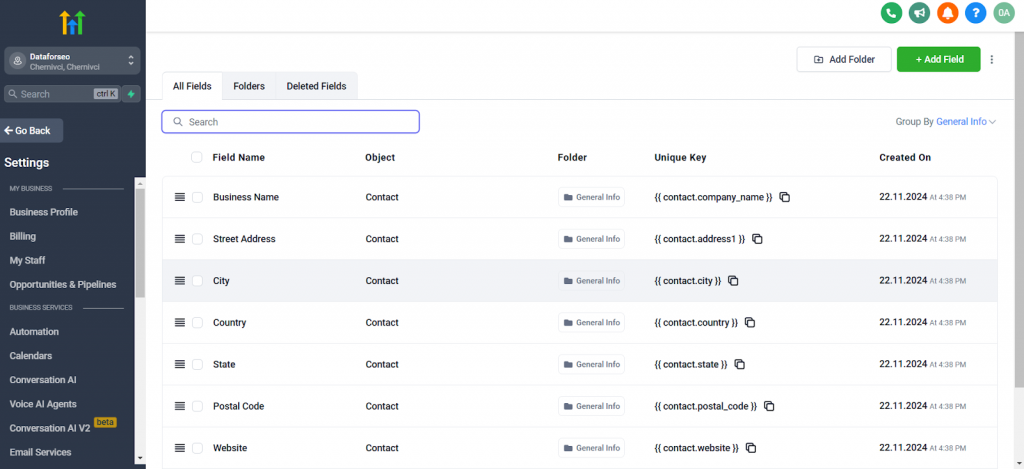Click the blue help question mark icon

tap(976, 13)
